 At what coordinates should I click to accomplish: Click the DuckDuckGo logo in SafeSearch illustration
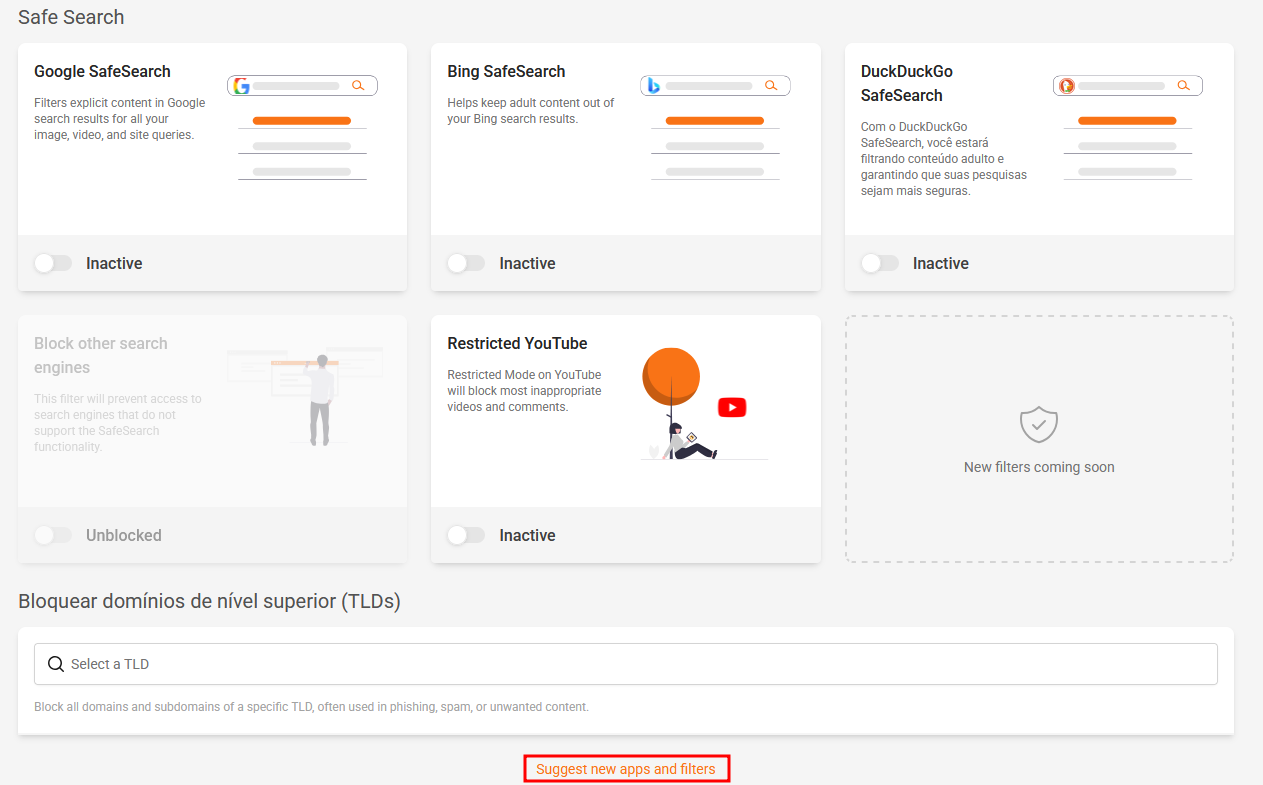[x=1067, y=86]
